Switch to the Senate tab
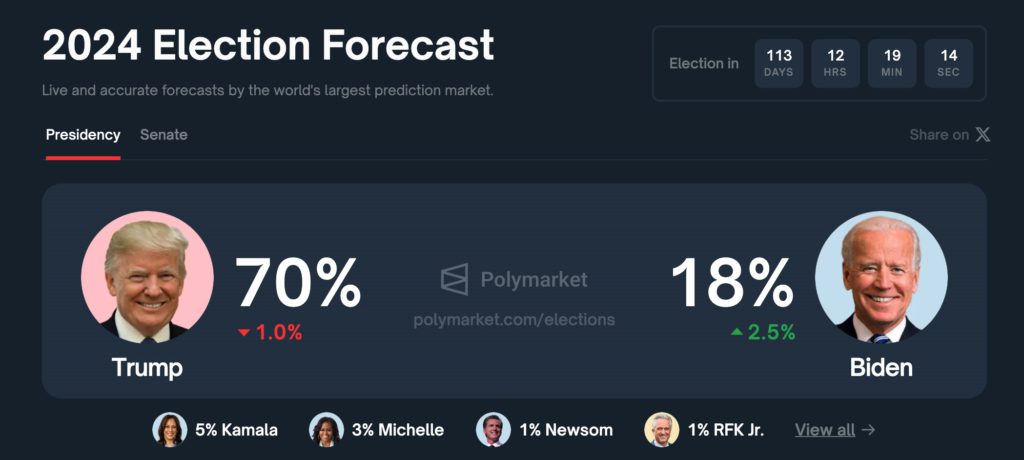This screenshot has width=1024, height=460. 164,135
